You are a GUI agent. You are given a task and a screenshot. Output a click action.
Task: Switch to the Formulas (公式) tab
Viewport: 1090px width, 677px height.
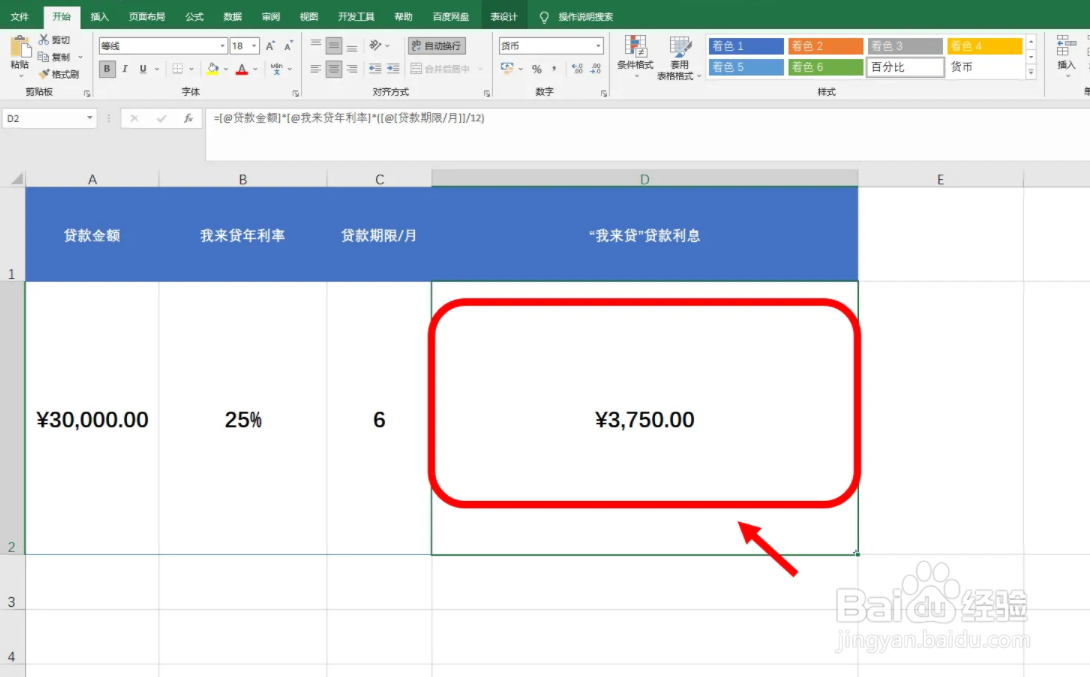click(194, 17)
